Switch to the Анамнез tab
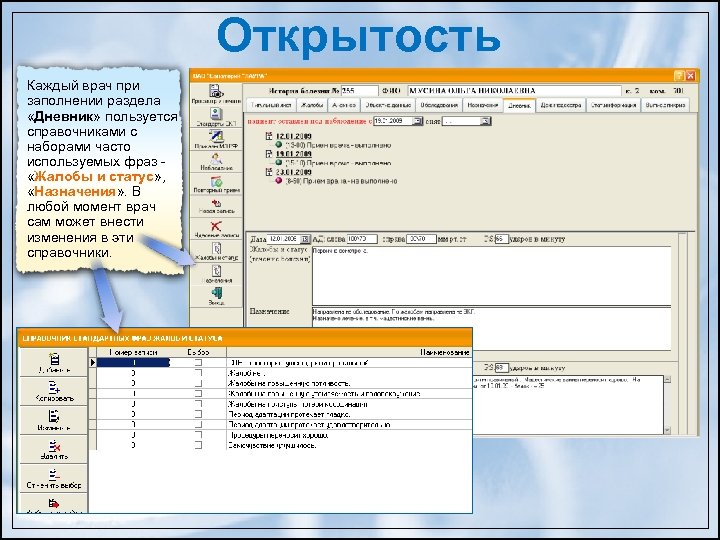This screenshot has height=540, width=720. coord(344,105)
